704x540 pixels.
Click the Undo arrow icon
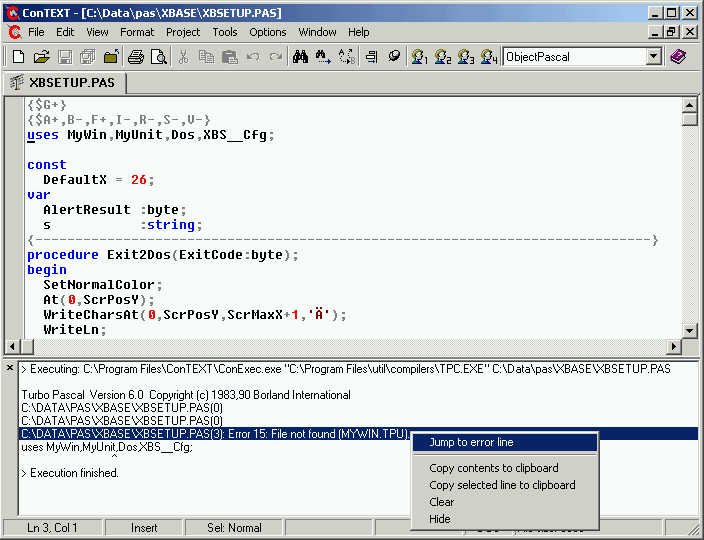click(253, 57)
